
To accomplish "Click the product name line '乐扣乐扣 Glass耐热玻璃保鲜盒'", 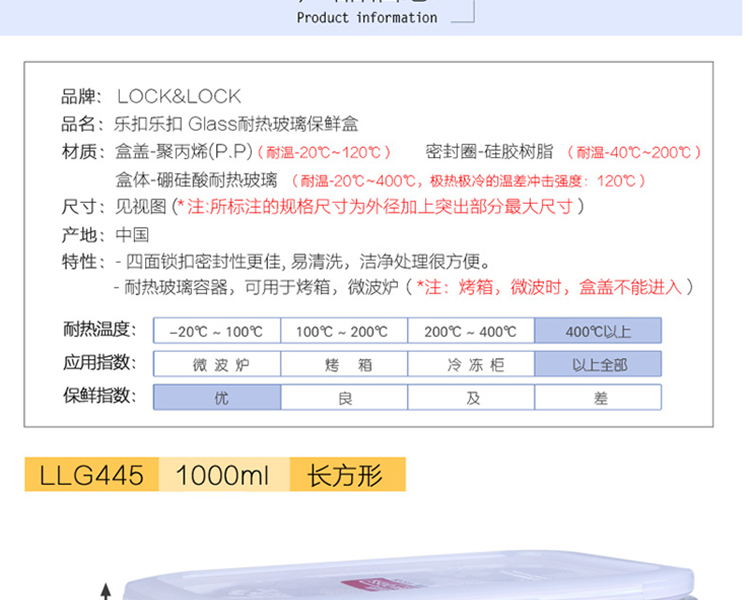I will pyautogui.click(x=236, y=124).
